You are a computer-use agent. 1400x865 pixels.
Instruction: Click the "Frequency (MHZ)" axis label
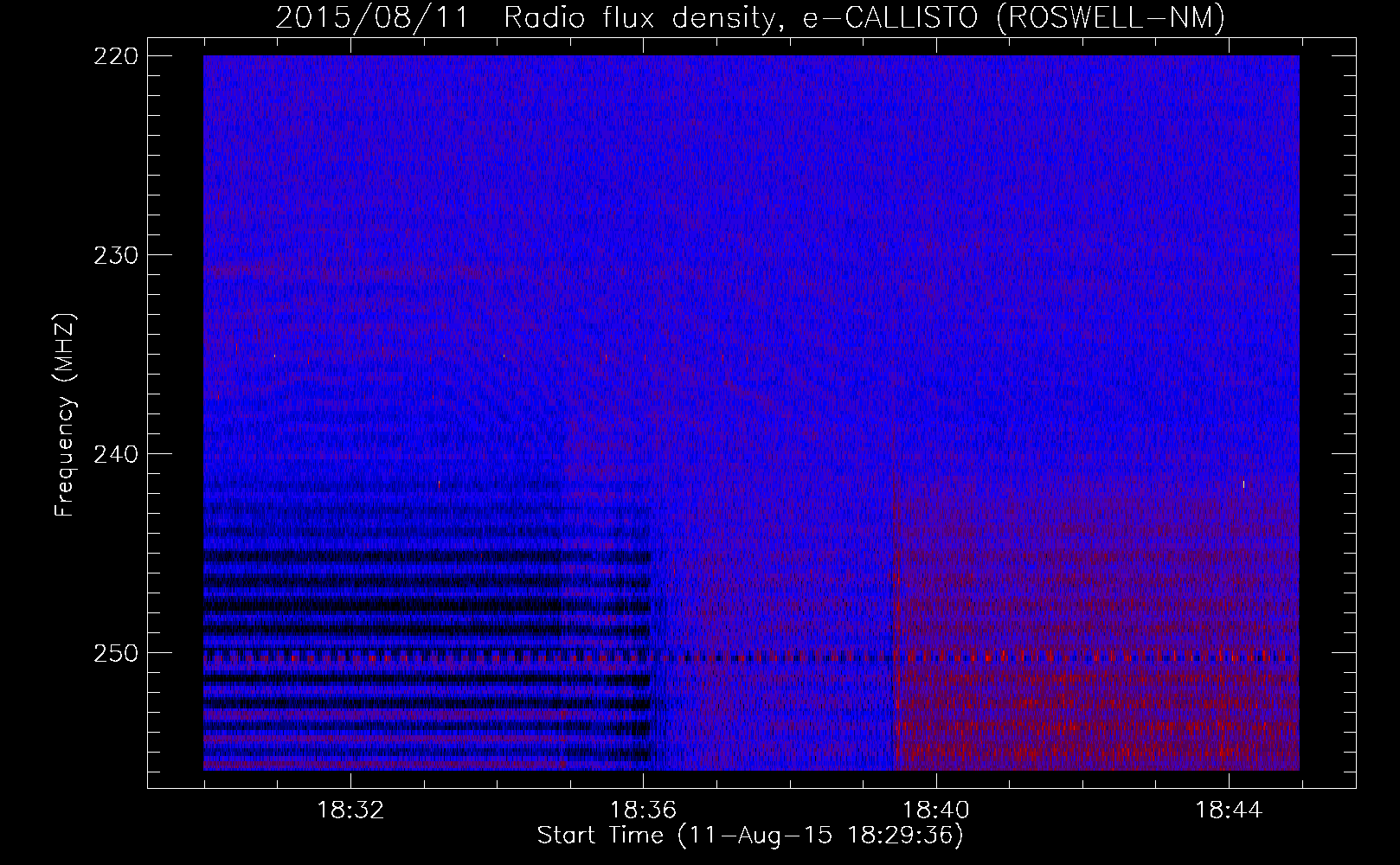65,415
